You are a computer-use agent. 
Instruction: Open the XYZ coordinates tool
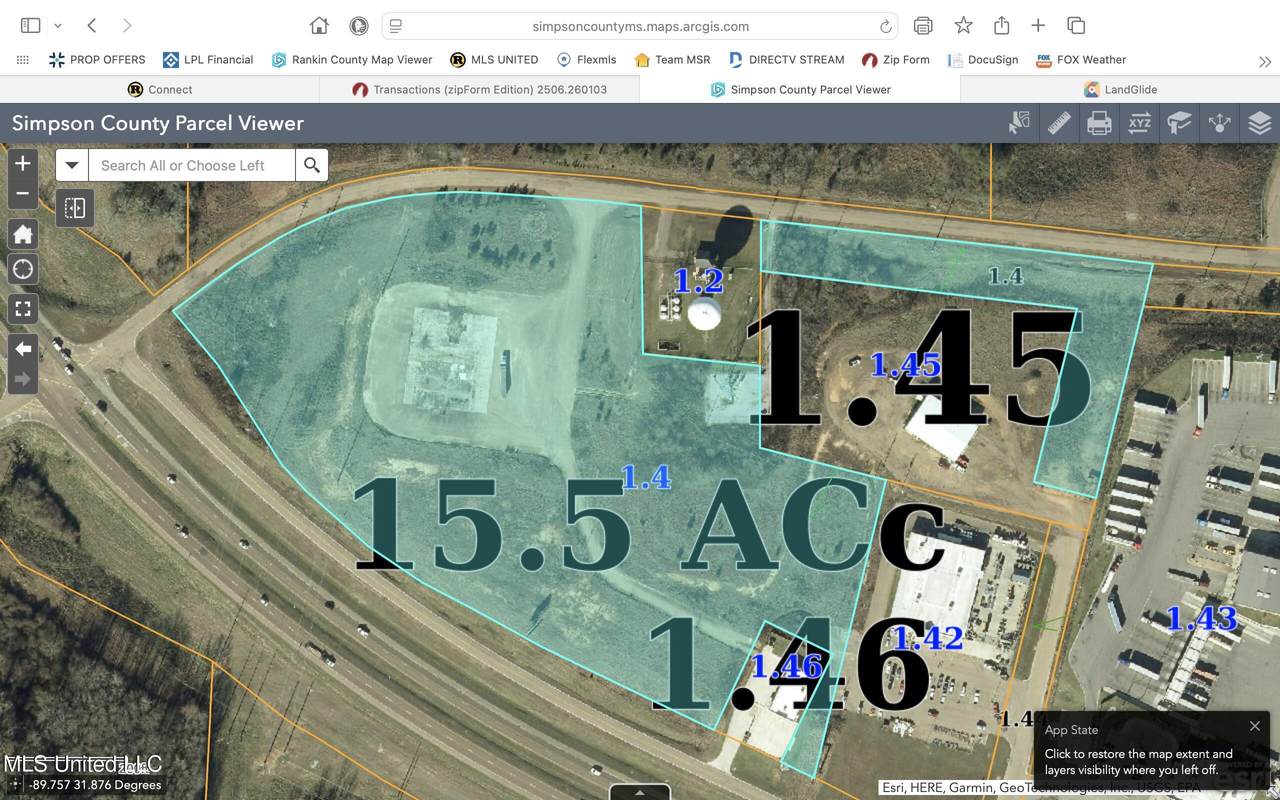pos(1139,123)
